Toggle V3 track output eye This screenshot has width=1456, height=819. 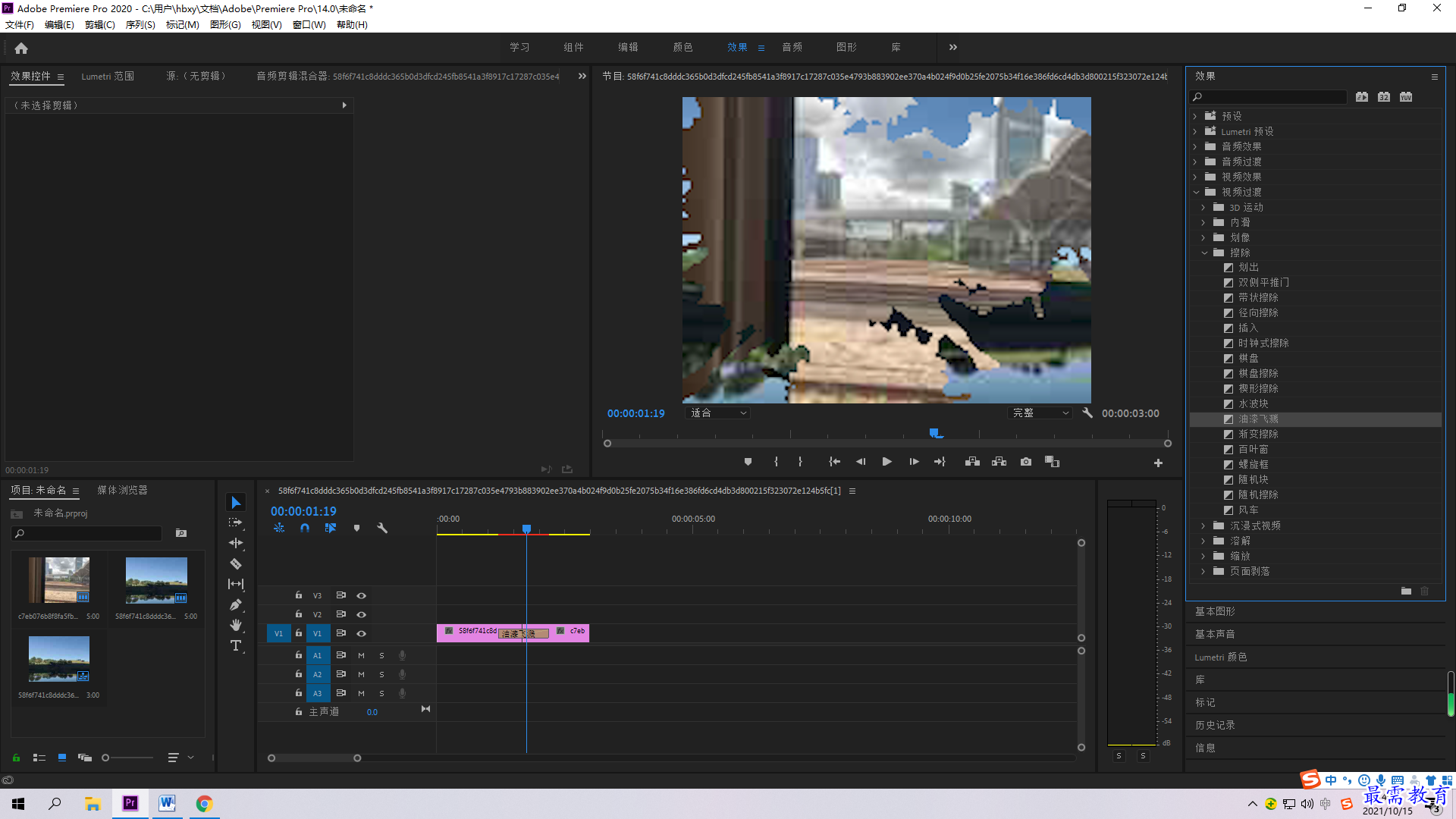click(x=362, y=595)
